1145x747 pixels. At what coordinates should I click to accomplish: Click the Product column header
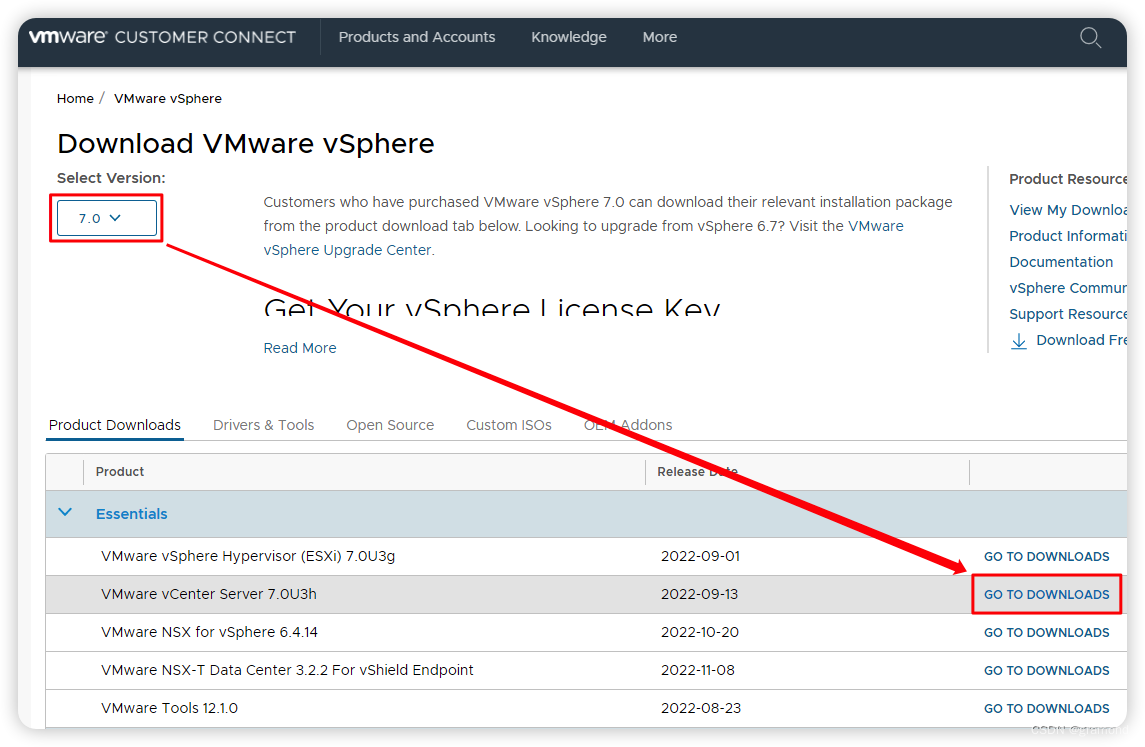click(120, 472)
